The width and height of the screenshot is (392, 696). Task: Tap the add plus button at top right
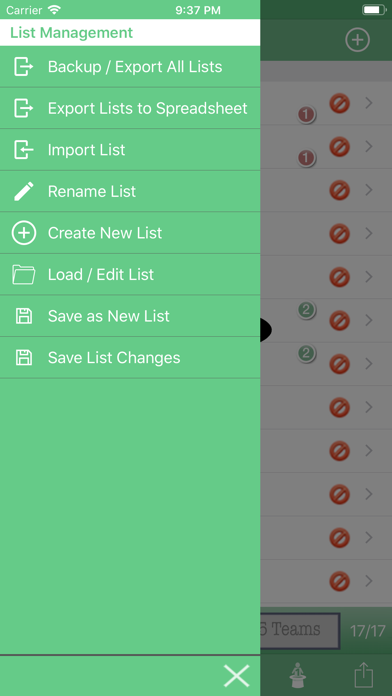point(357,40)
